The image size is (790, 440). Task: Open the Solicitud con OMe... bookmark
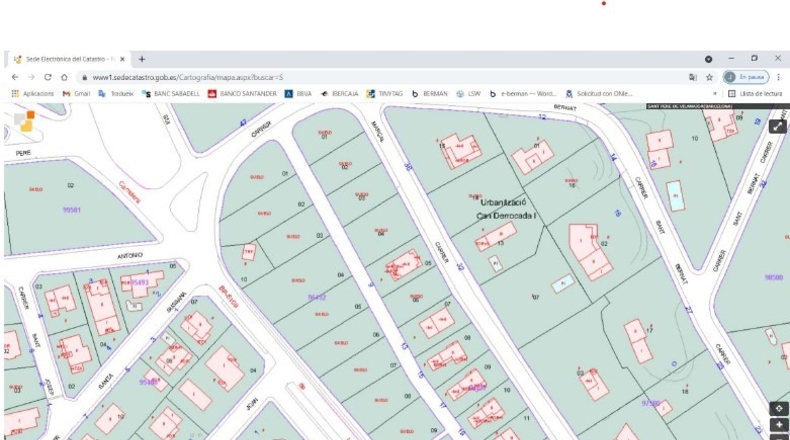click(x=599, y=94)
